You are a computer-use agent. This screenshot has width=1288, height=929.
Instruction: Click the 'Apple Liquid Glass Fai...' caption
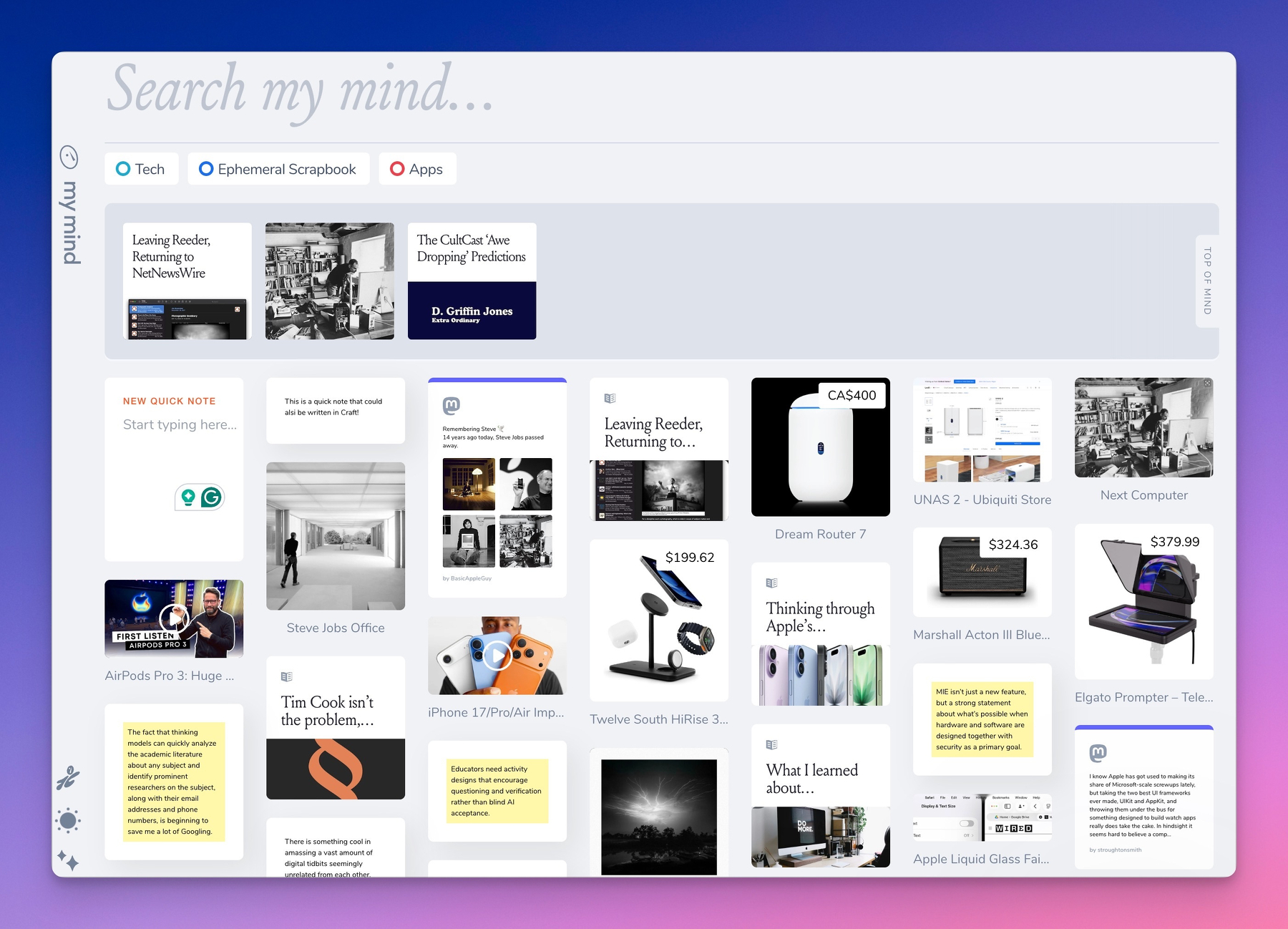pos(981,859)
